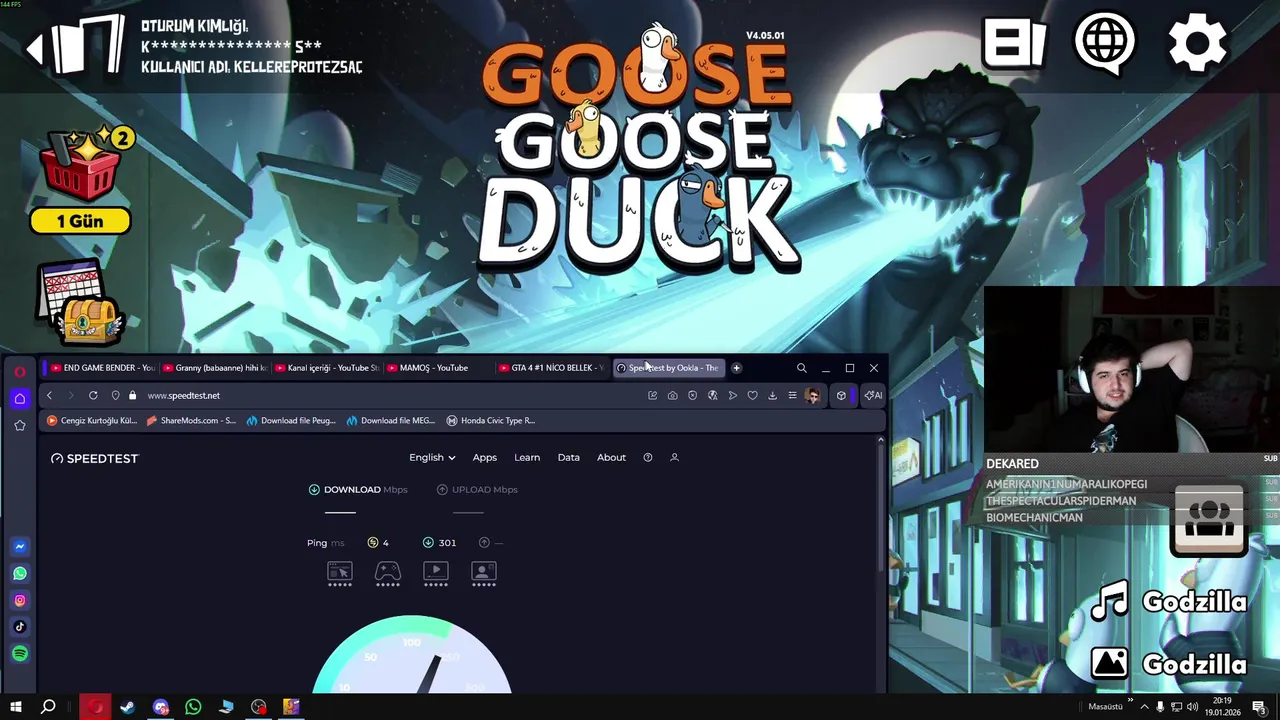Click the camera snapshot icon in address bar
This screenshot has width=1280, height=720.
672,395
